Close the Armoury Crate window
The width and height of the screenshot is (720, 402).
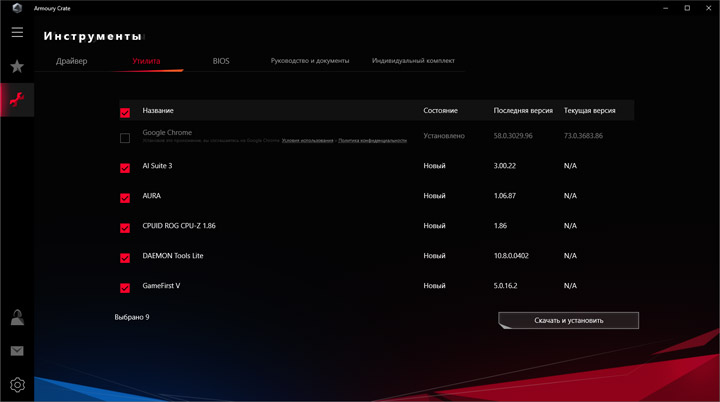709,8
